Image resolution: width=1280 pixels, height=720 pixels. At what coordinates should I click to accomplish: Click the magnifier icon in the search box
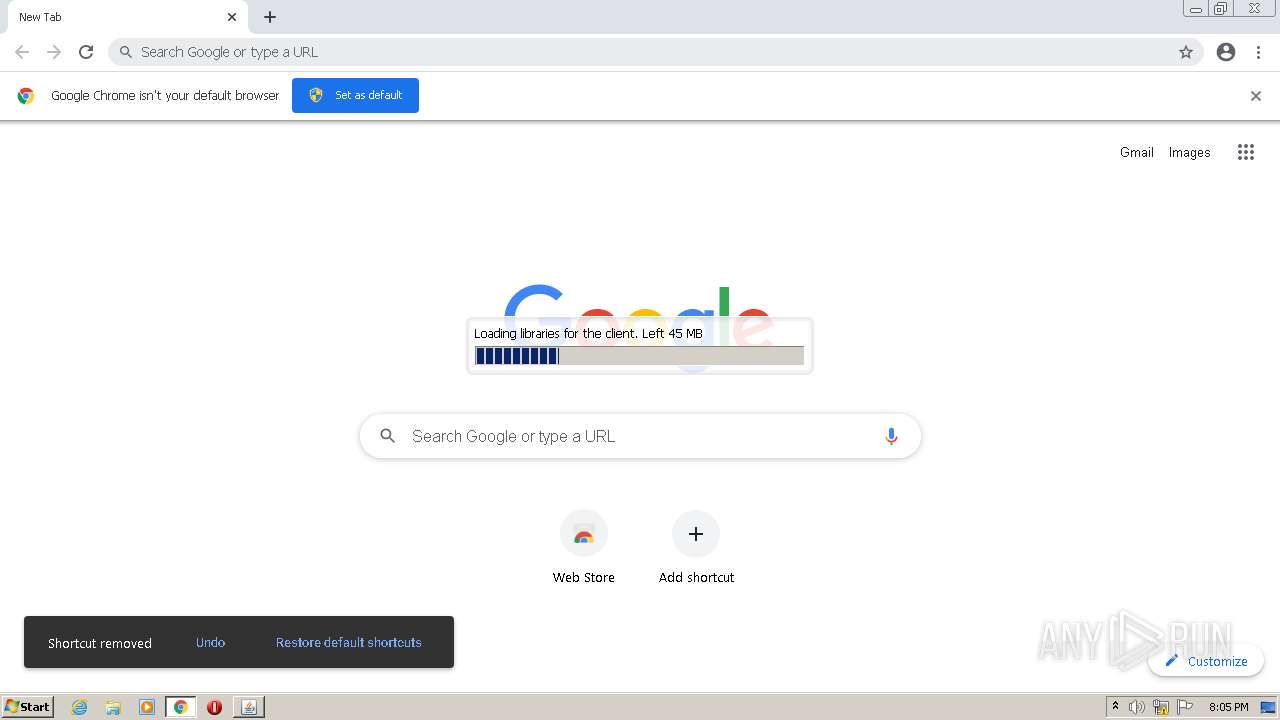pos(388,436)
